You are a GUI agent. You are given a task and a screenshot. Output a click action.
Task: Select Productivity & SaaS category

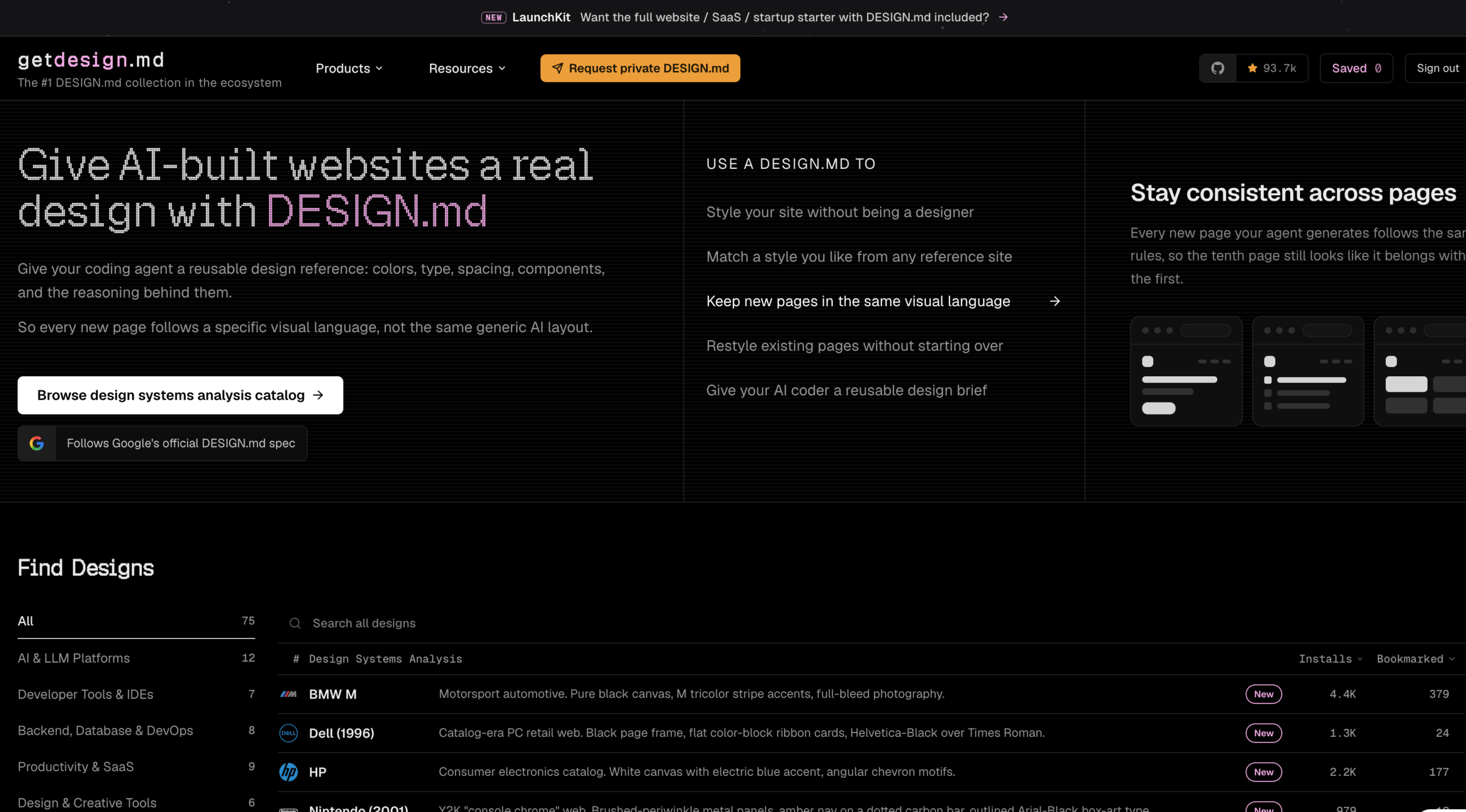[136, 766]
